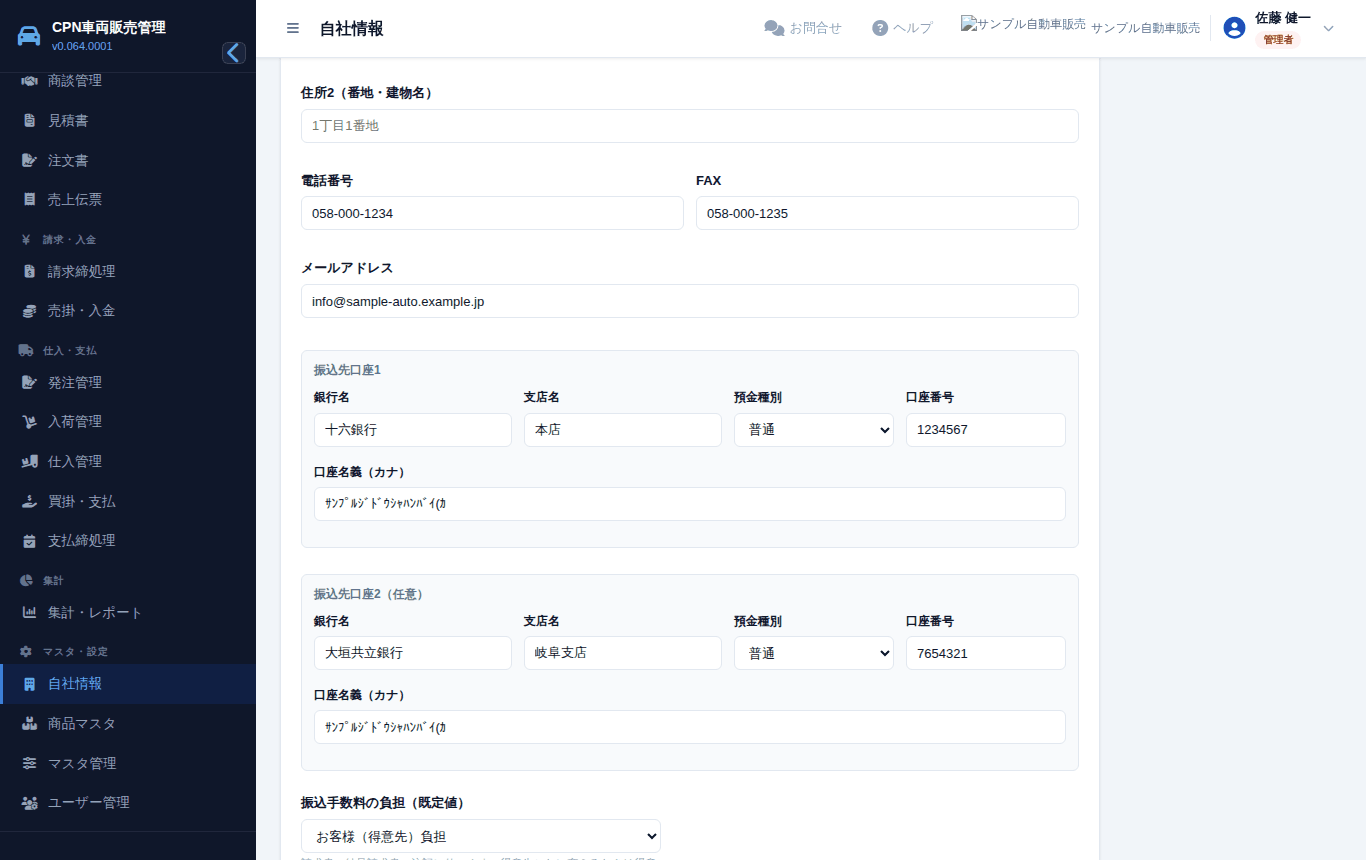Image resolution: width=1366 pixels, height=860 pixels.
Task: Expand the user menu chevron
Action: point(1328,28)
